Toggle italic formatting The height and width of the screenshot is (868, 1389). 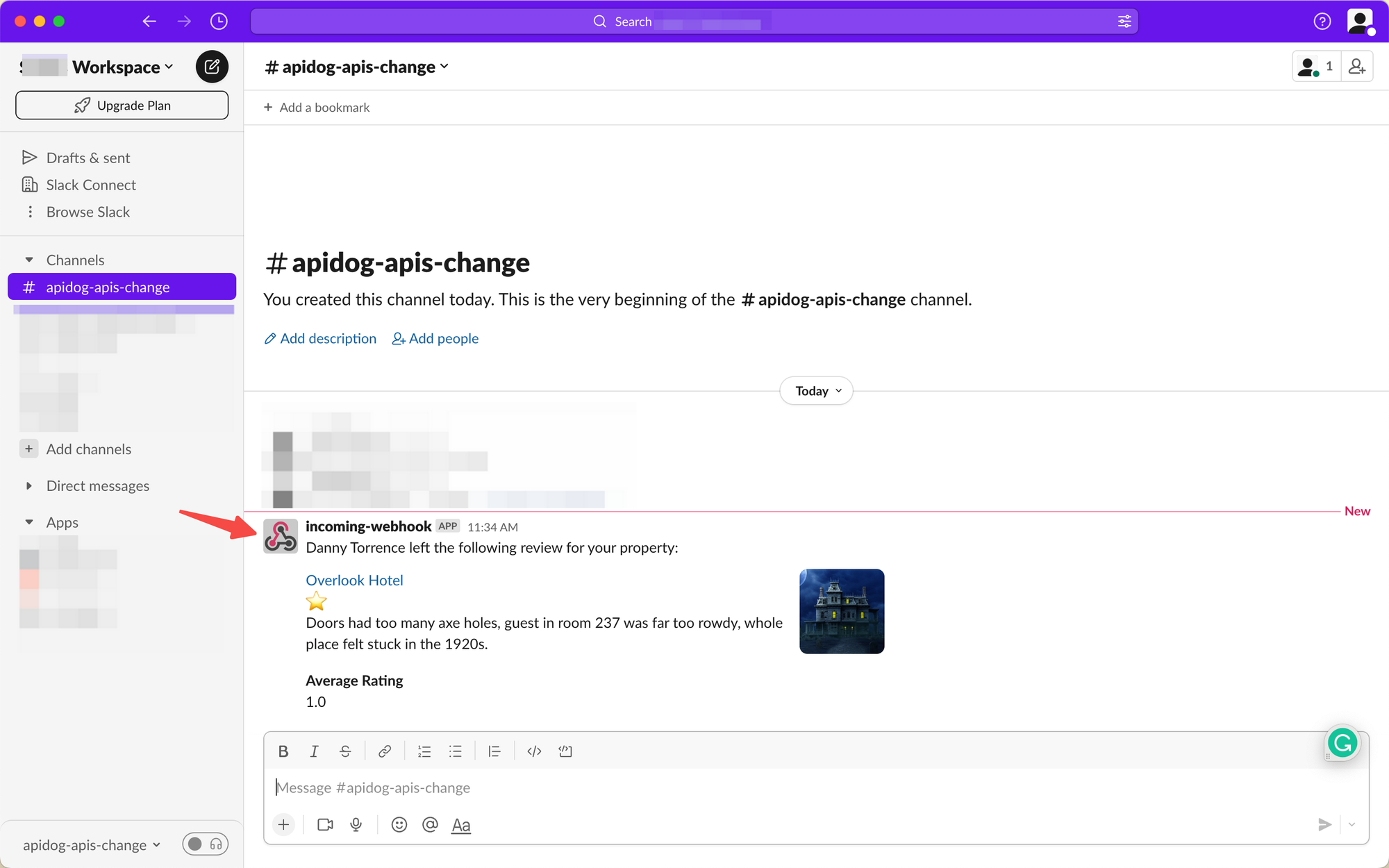314,751
